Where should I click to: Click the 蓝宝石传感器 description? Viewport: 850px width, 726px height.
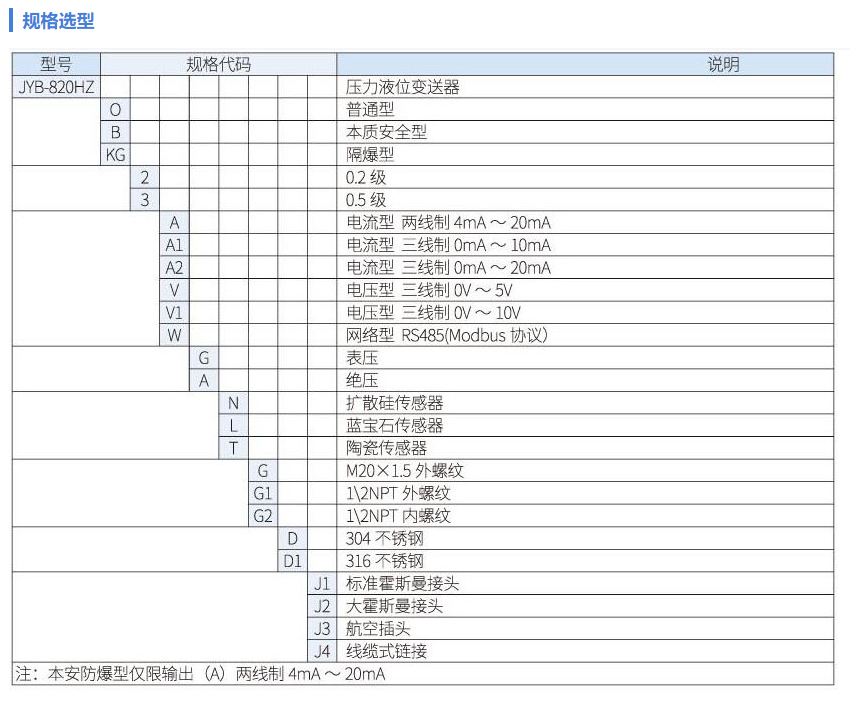(395, 426)
